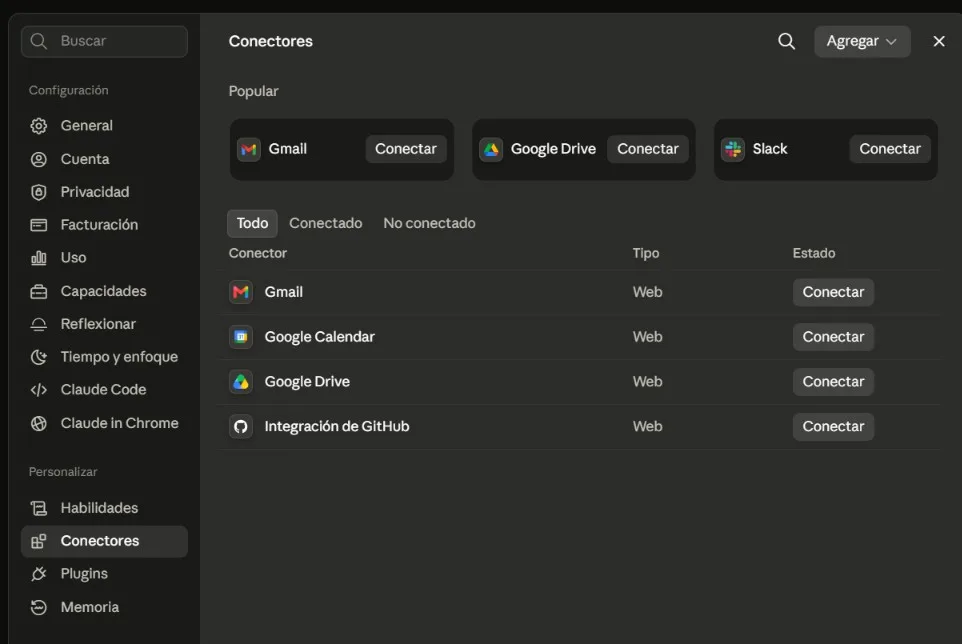This screenshot has width=962, height=644.
Task: Click the Capacidades briefcase icon
Action: click(39, 291)
